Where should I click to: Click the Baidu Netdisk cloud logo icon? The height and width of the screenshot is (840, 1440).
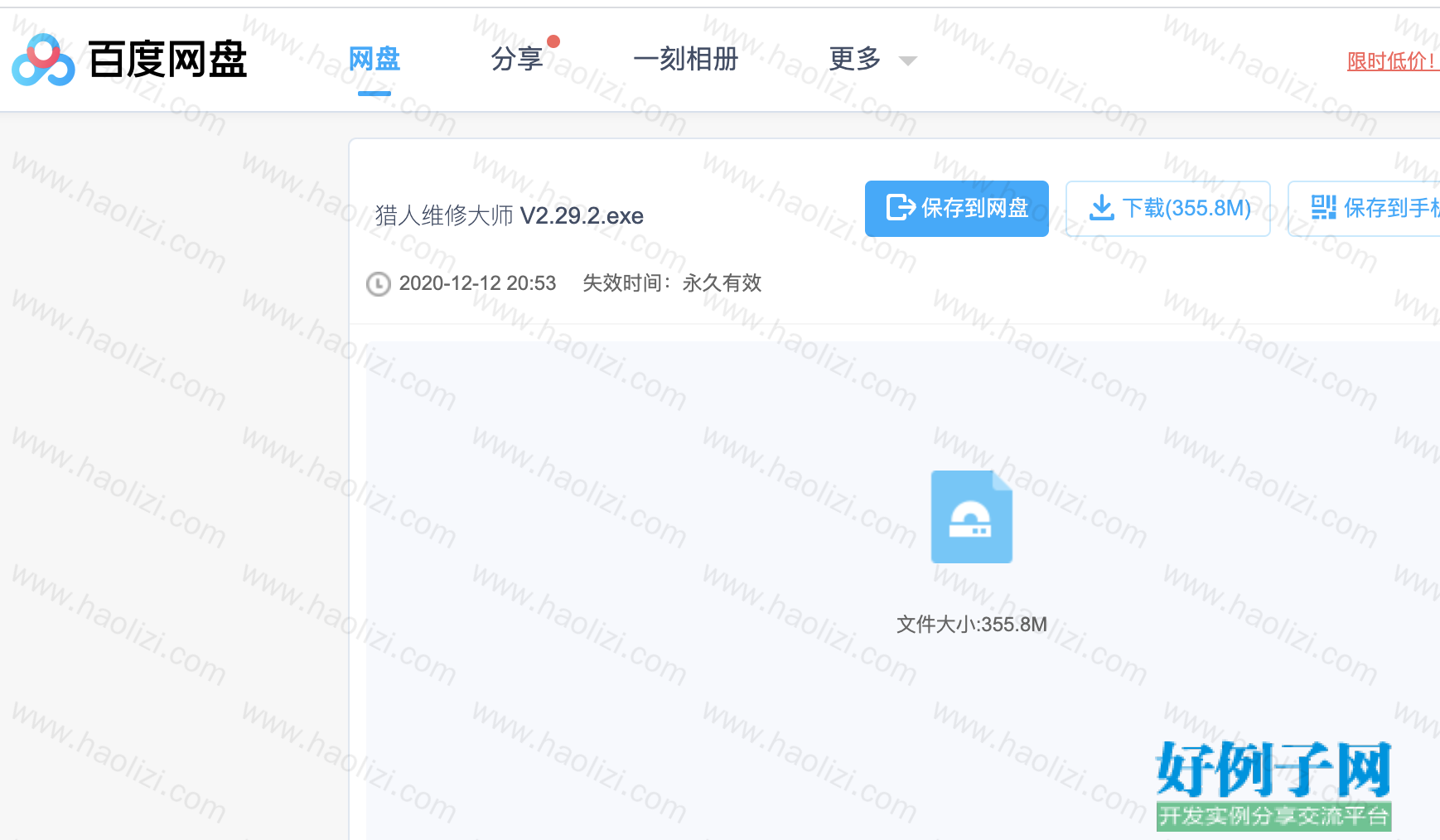coord(43,60)
